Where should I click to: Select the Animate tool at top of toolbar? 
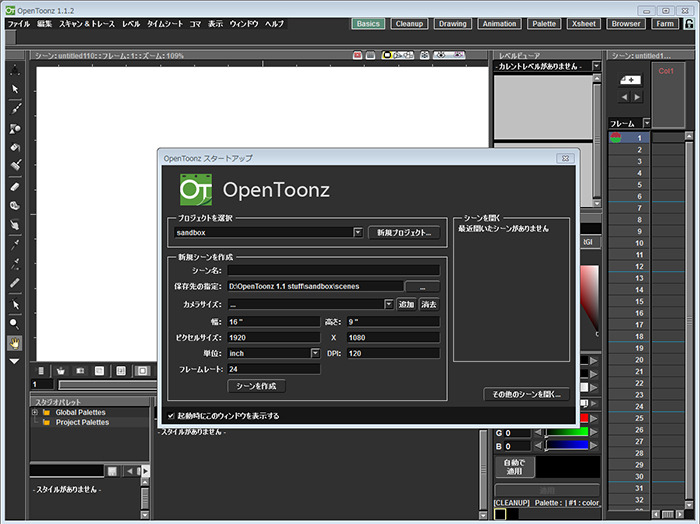tap(15, 70)
